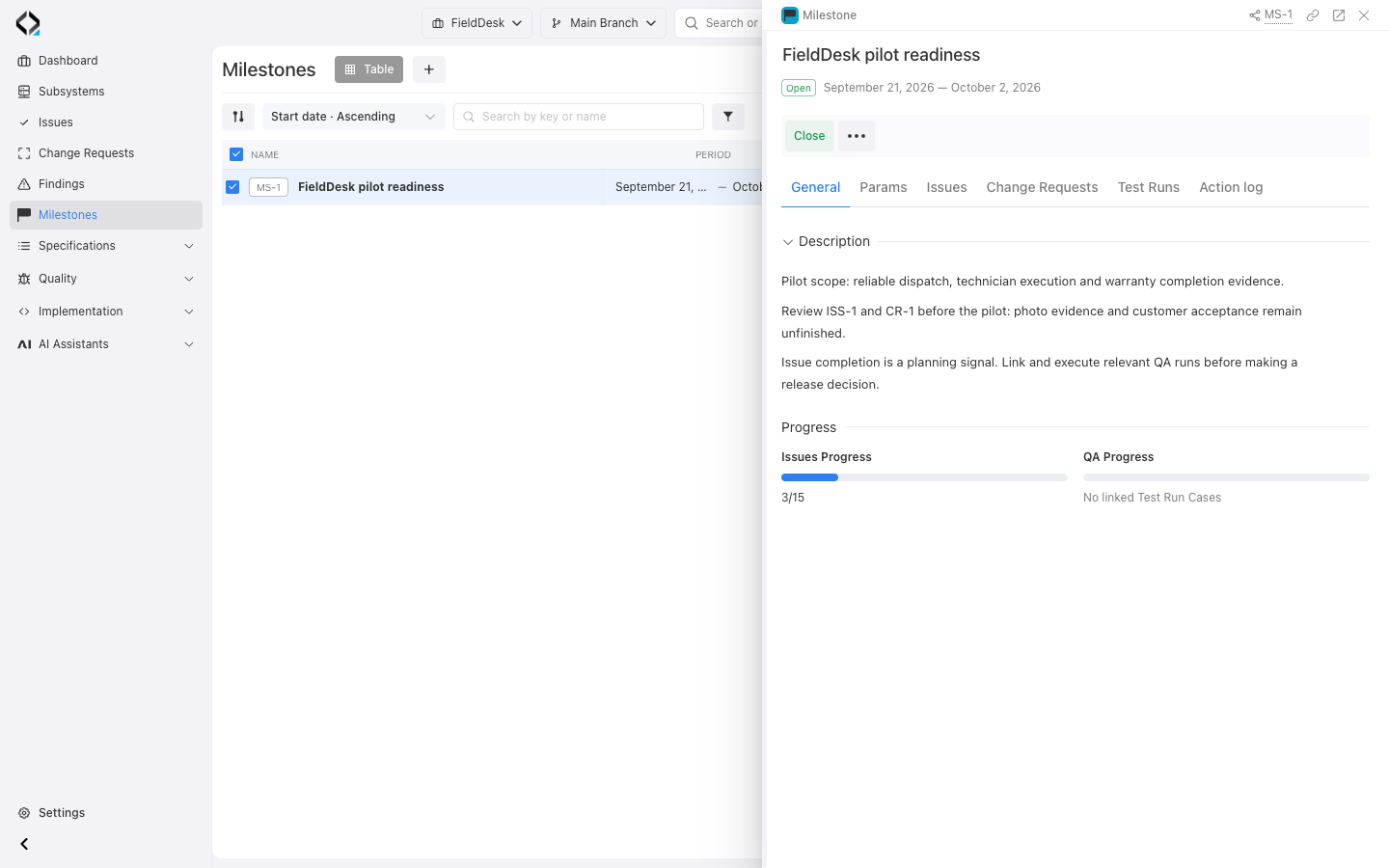Screen dimensions: 1389x868
Task: Focus the Search by key or name field
Action: click(x=579, y=117)
